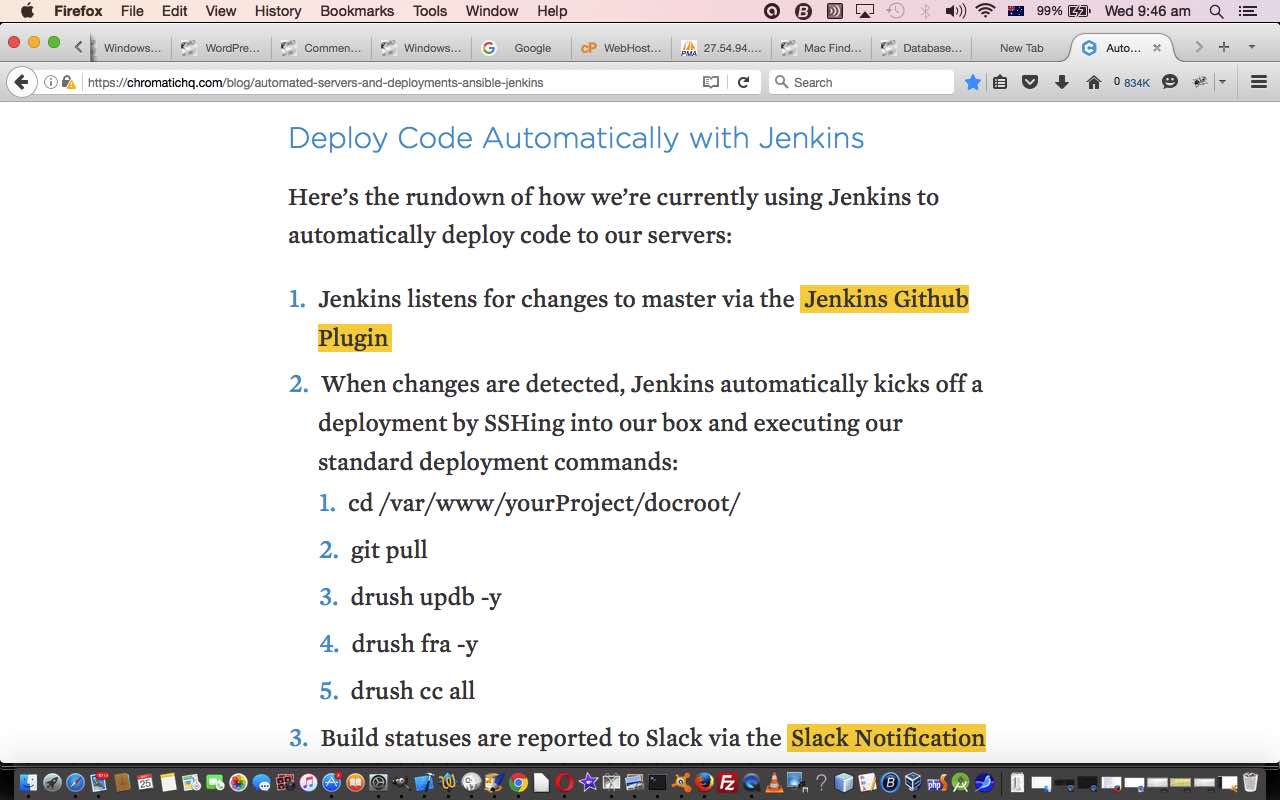Viewport: 1280px width, 800px height.
Task: Open the AirPlay display menu icon
Action: coord(865,11)
